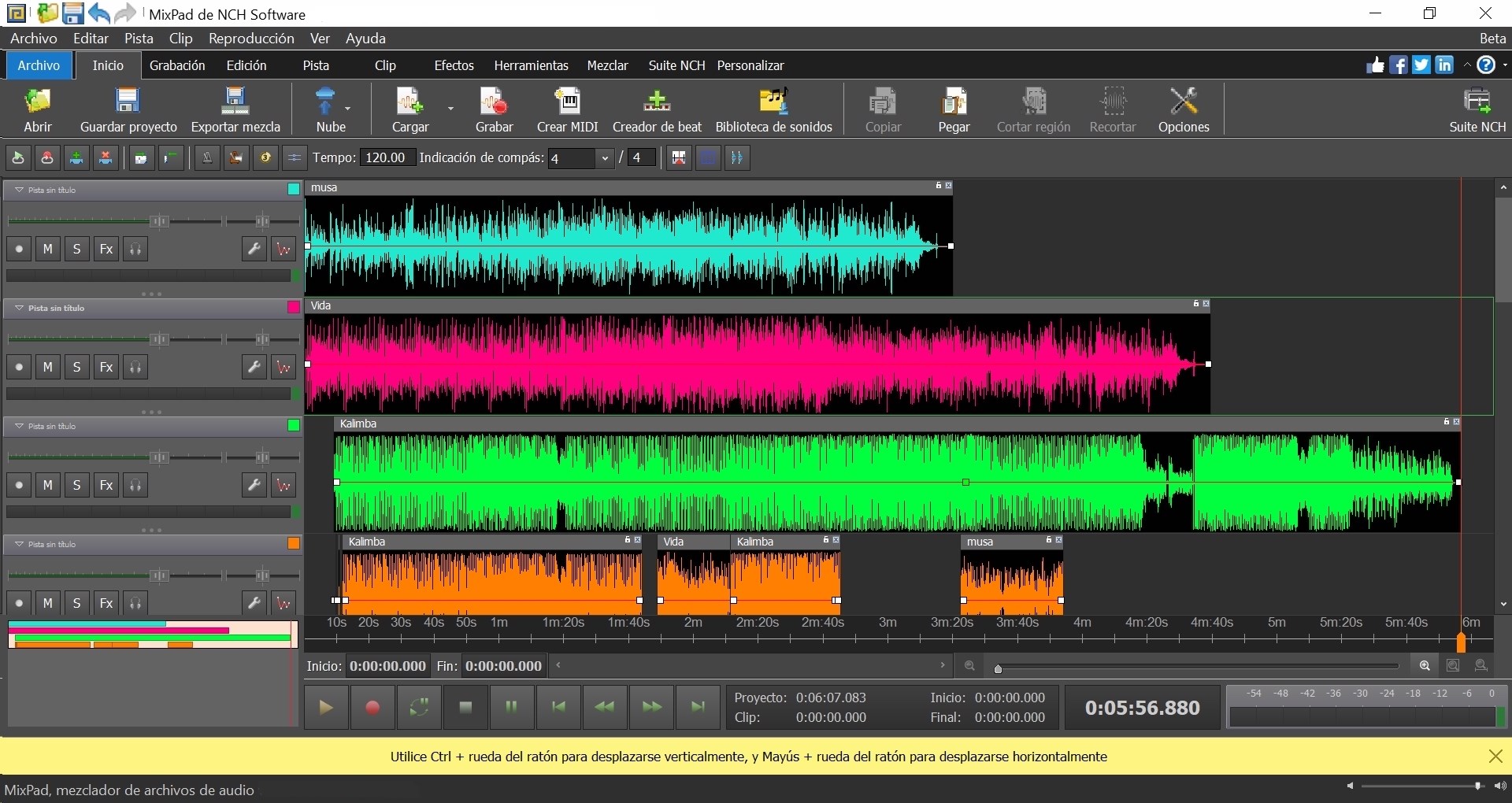Click the Tempo input field
This screenshot has height=803, width=1512.
pyautogui.click(x=385, y=157)
